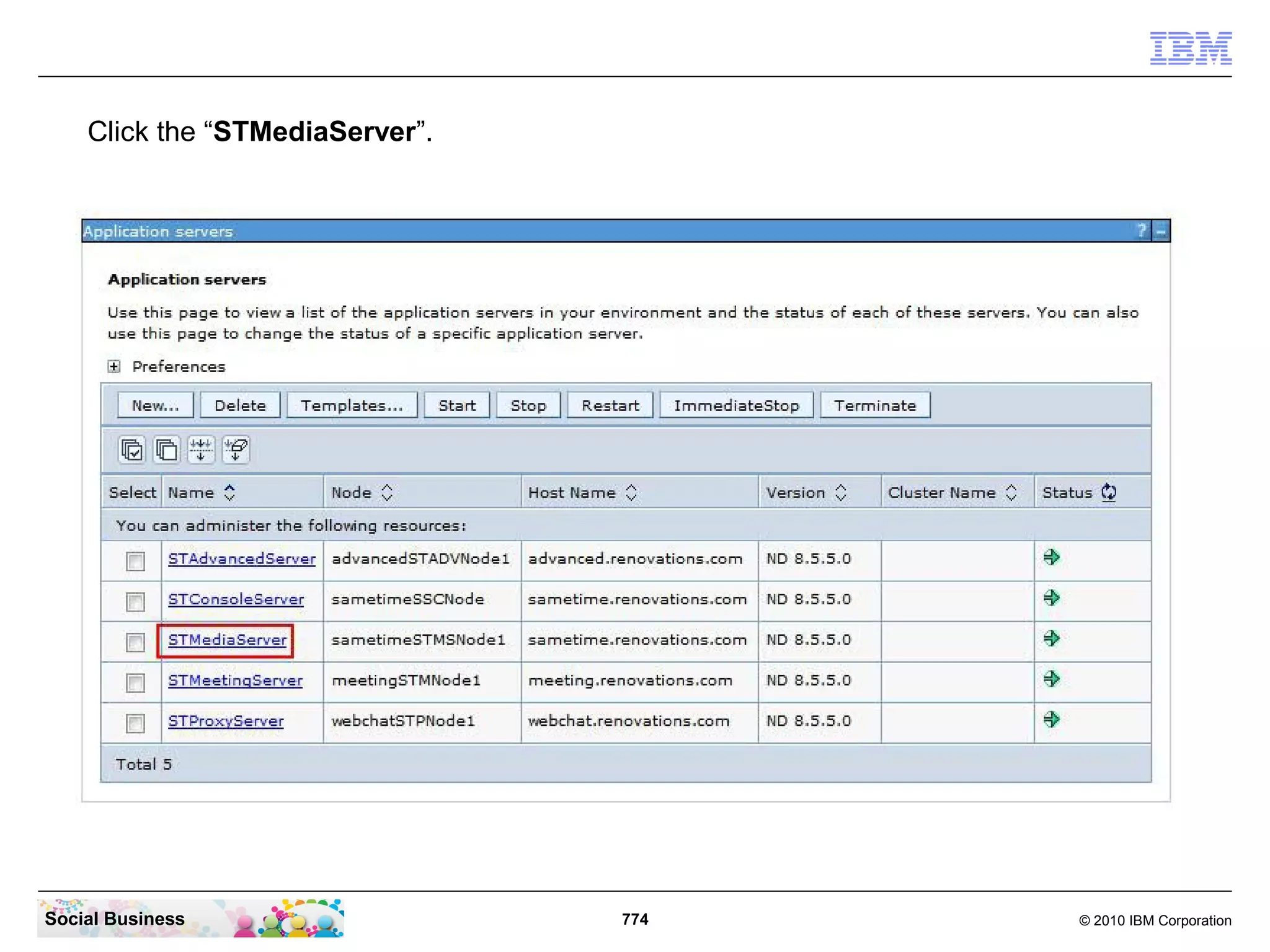Sort by the Node column arrows
Image resolution: width=1270 pixels, height=952 pixels.
click(x=387, y=493)
